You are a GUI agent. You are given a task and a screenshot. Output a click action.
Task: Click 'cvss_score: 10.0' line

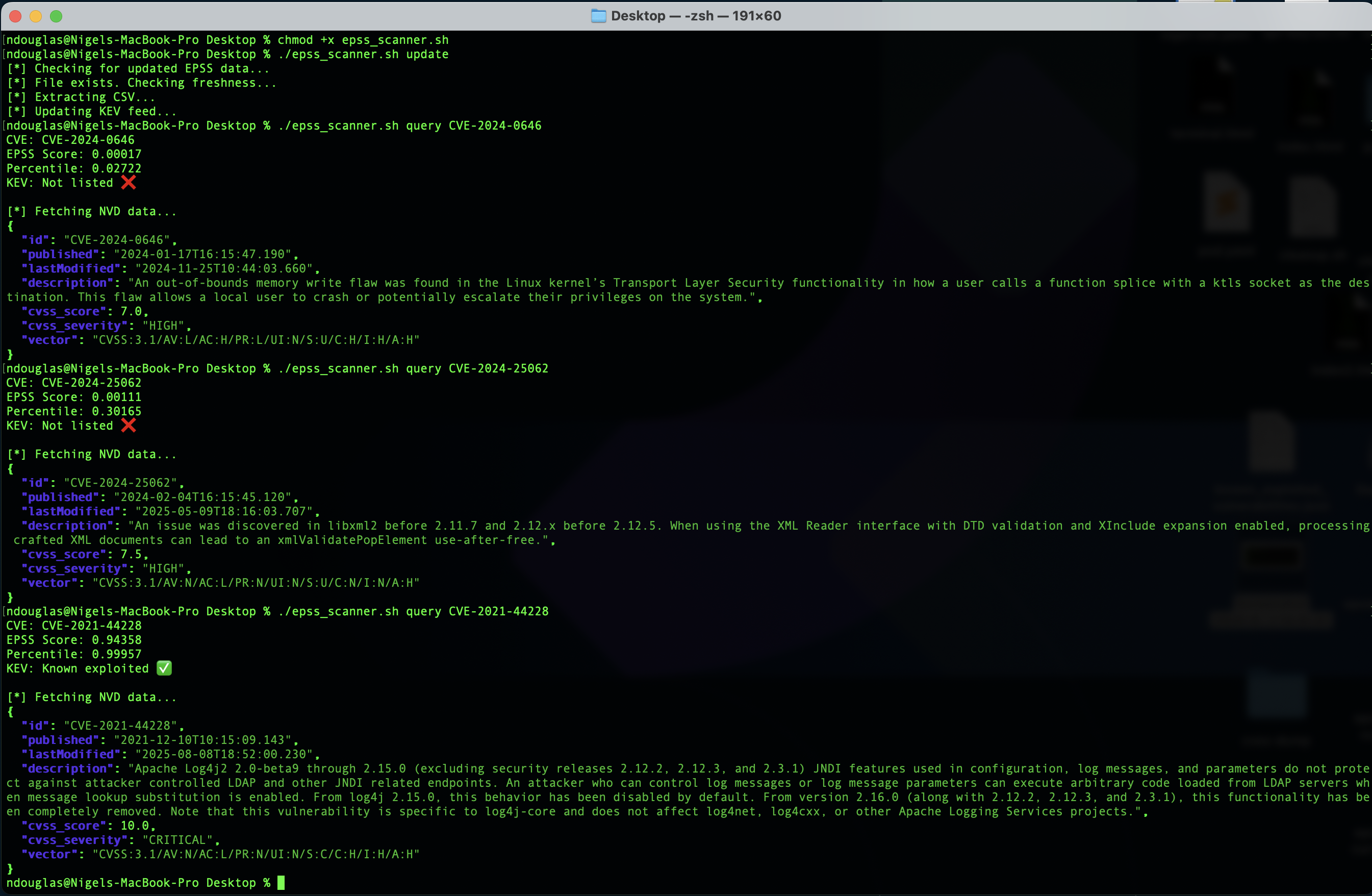click(88, 826)
